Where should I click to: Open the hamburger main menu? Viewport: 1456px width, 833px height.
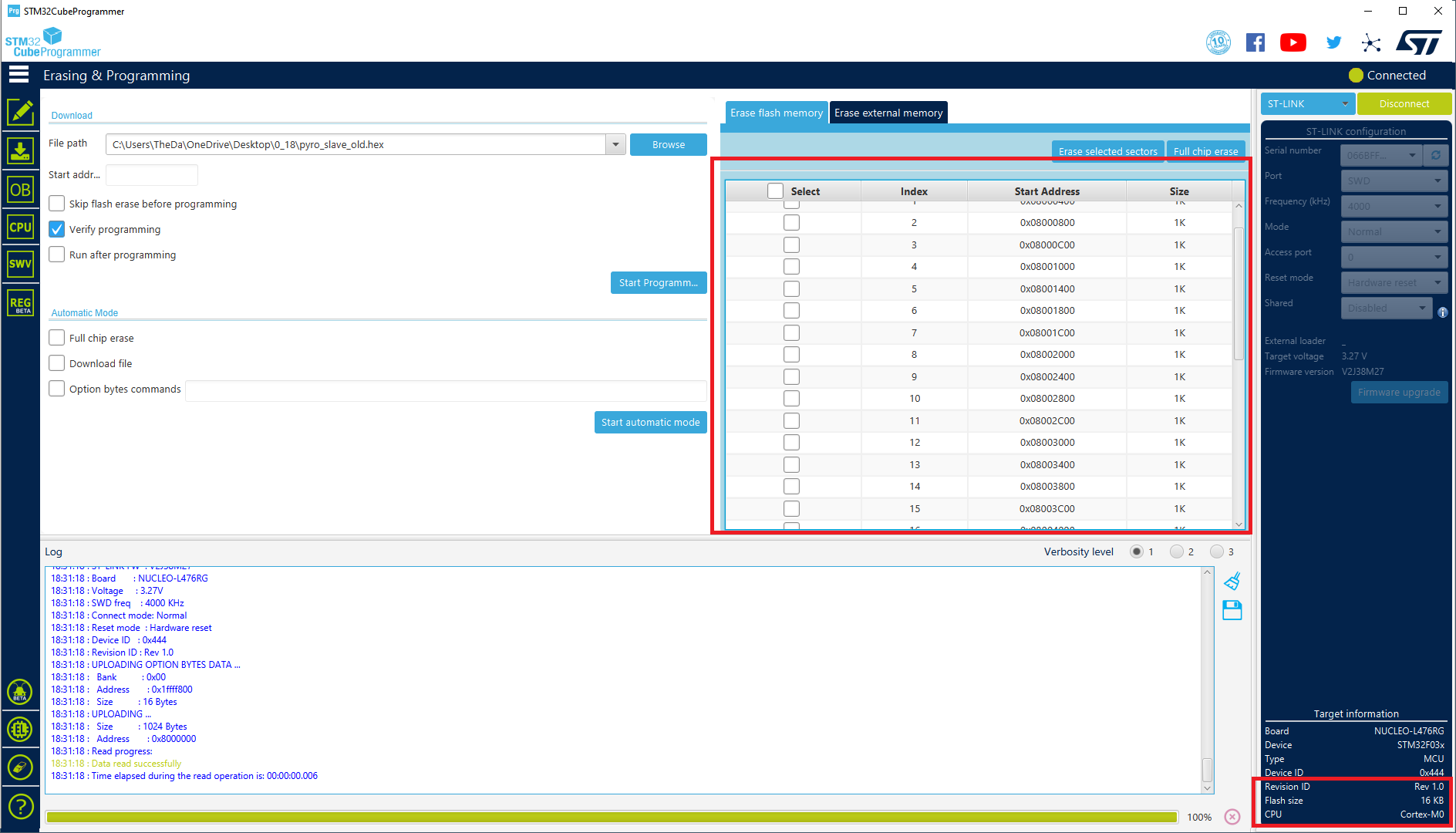[19, 75]
